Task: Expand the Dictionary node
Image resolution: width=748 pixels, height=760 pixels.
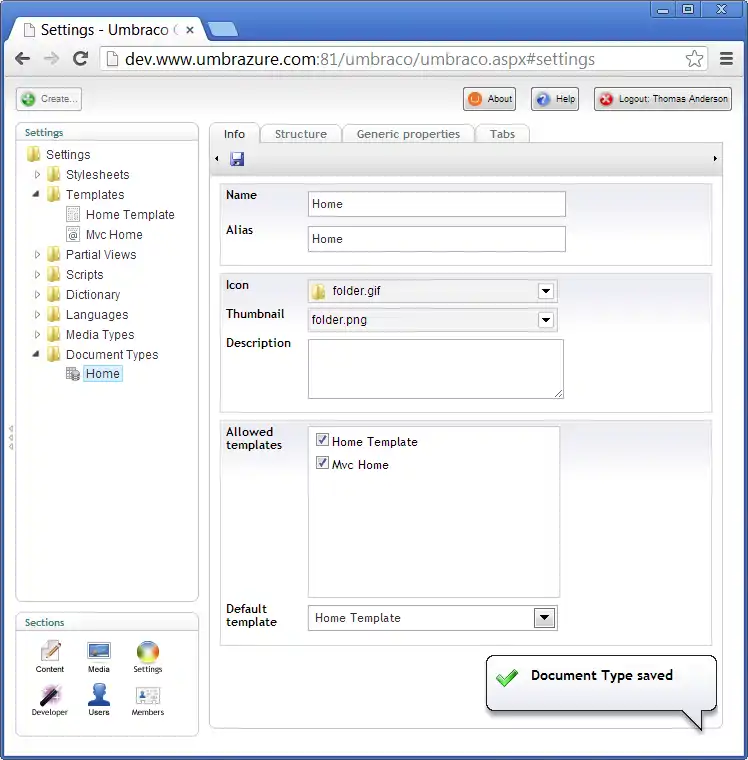Action: 37,294
